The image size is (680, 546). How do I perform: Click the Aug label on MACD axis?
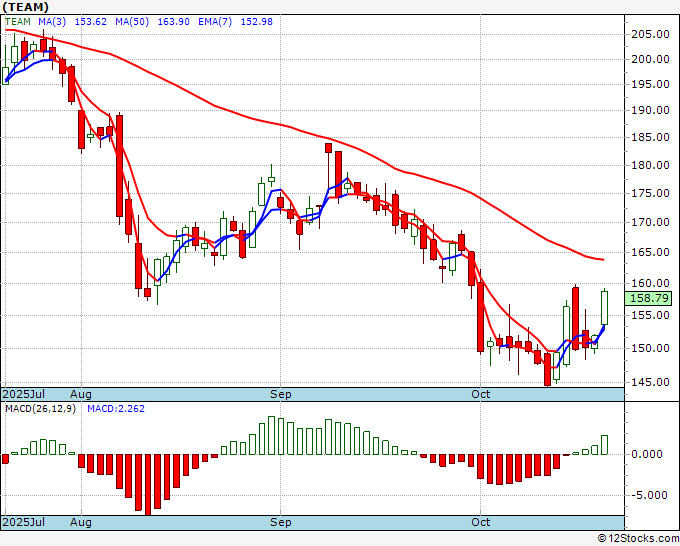(x=81, y=522)
